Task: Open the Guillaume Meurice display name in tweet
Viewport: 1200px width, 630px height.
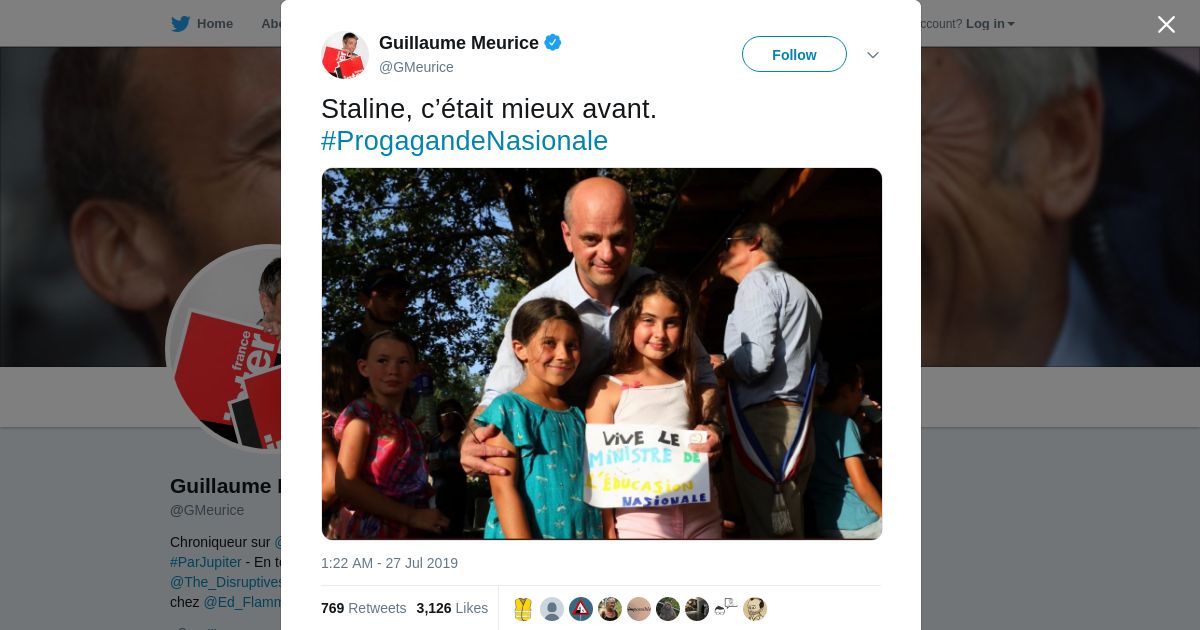Action: click(459, 43)
